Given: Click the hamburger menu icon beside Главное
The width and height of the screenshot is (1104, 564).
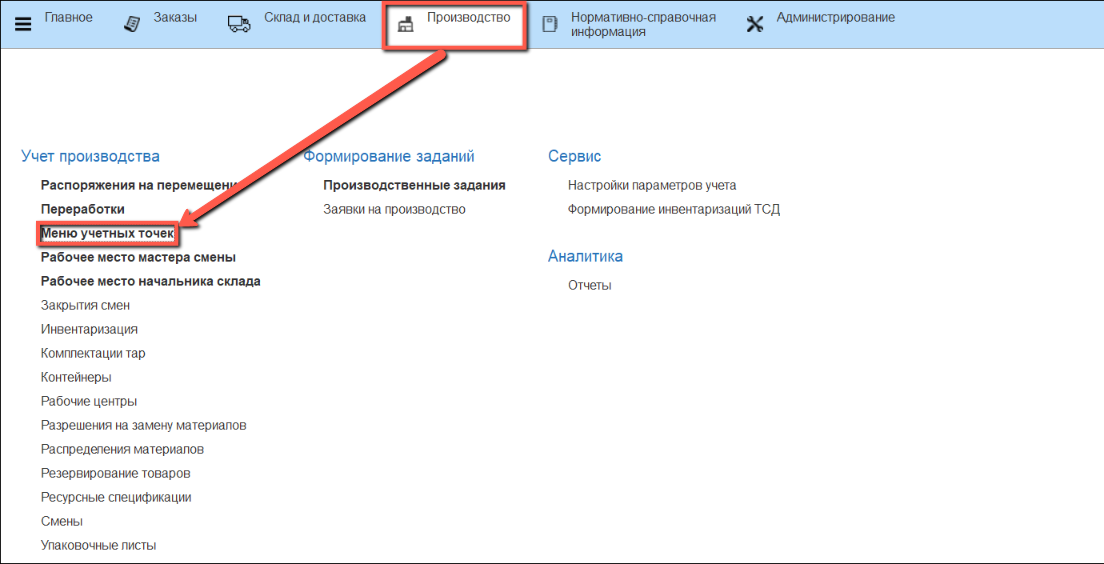Looking at the screenshot, I should [x=23, y=24].
